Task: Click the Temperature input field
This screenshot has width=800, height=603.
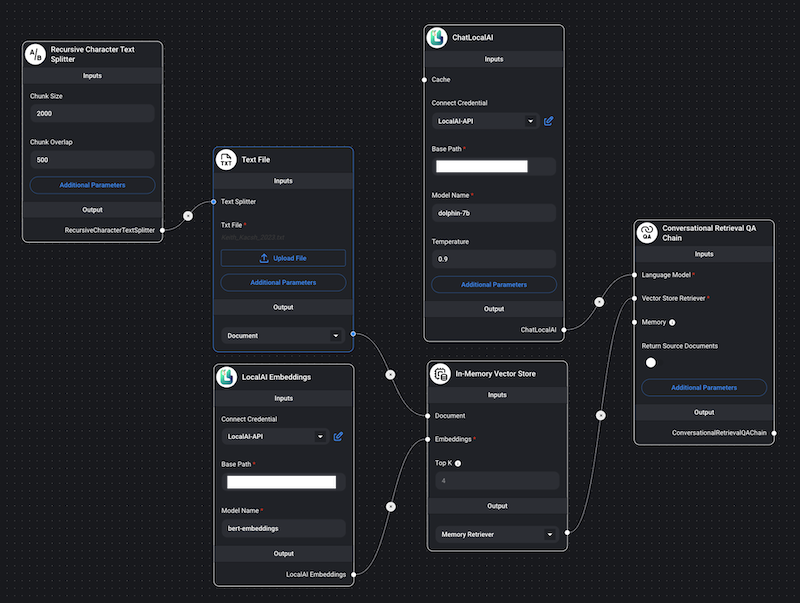Action: 494,259
